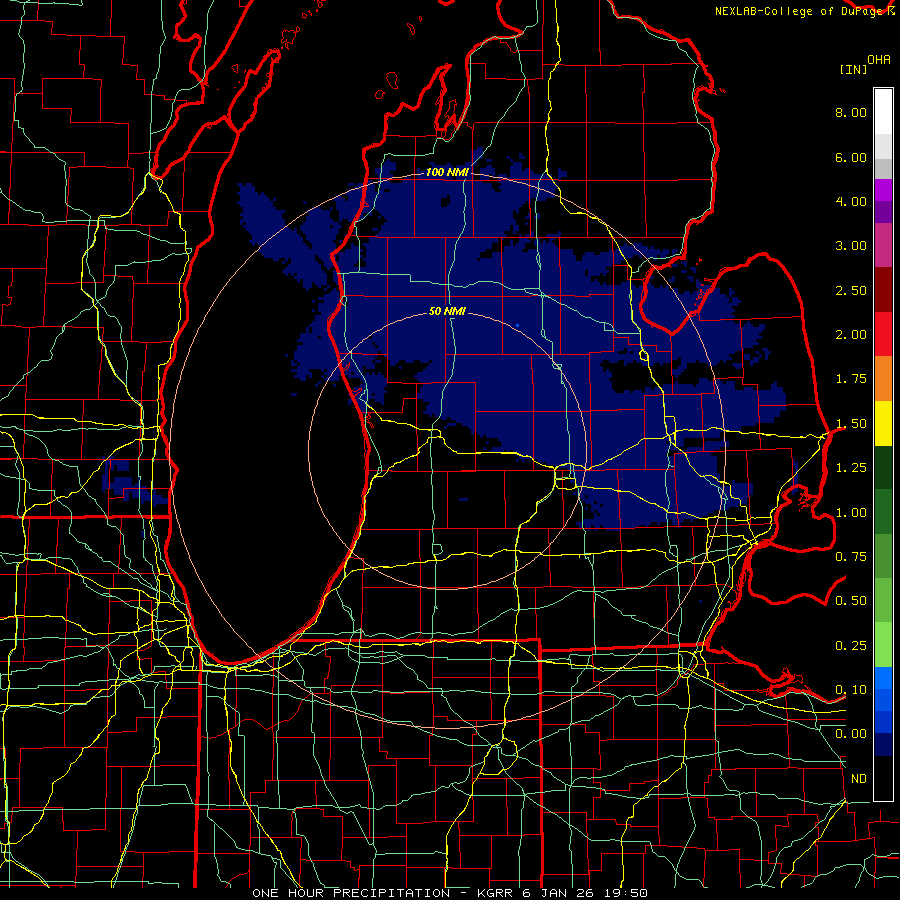Click the 100 NMI range ring label

tap(447, 172)
